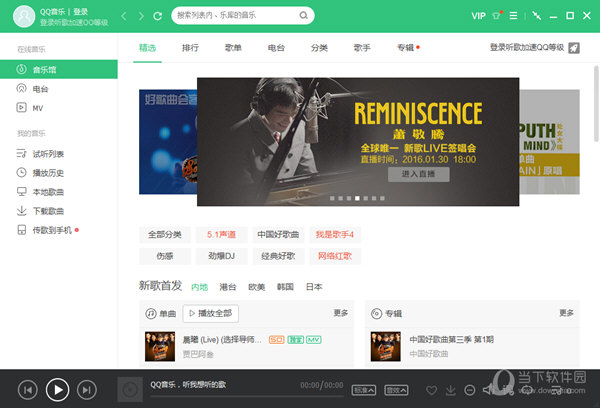
Task: Select the last banner indicator dot
Action: 382,198
